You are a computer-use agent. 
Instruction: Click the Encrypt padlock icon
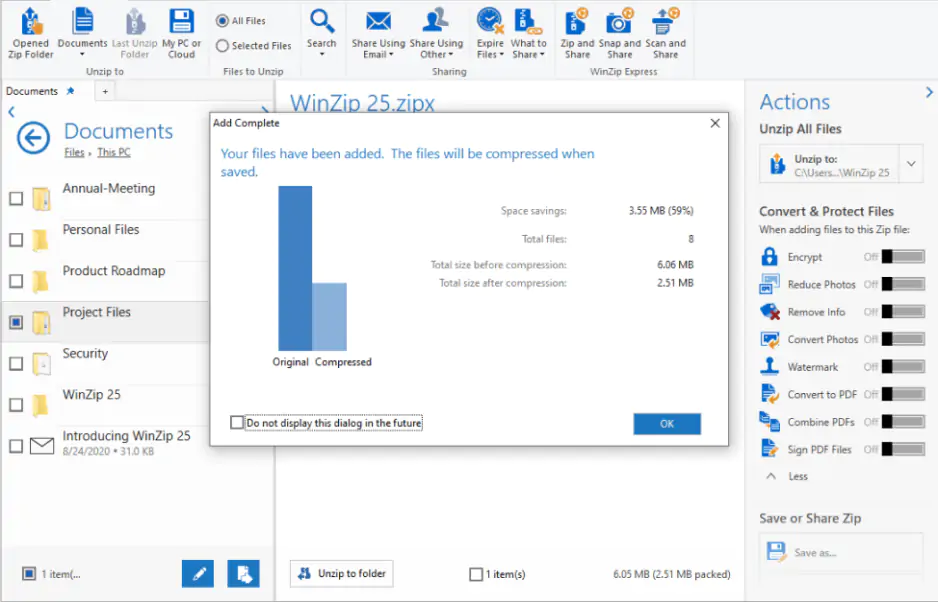point(769,257)
